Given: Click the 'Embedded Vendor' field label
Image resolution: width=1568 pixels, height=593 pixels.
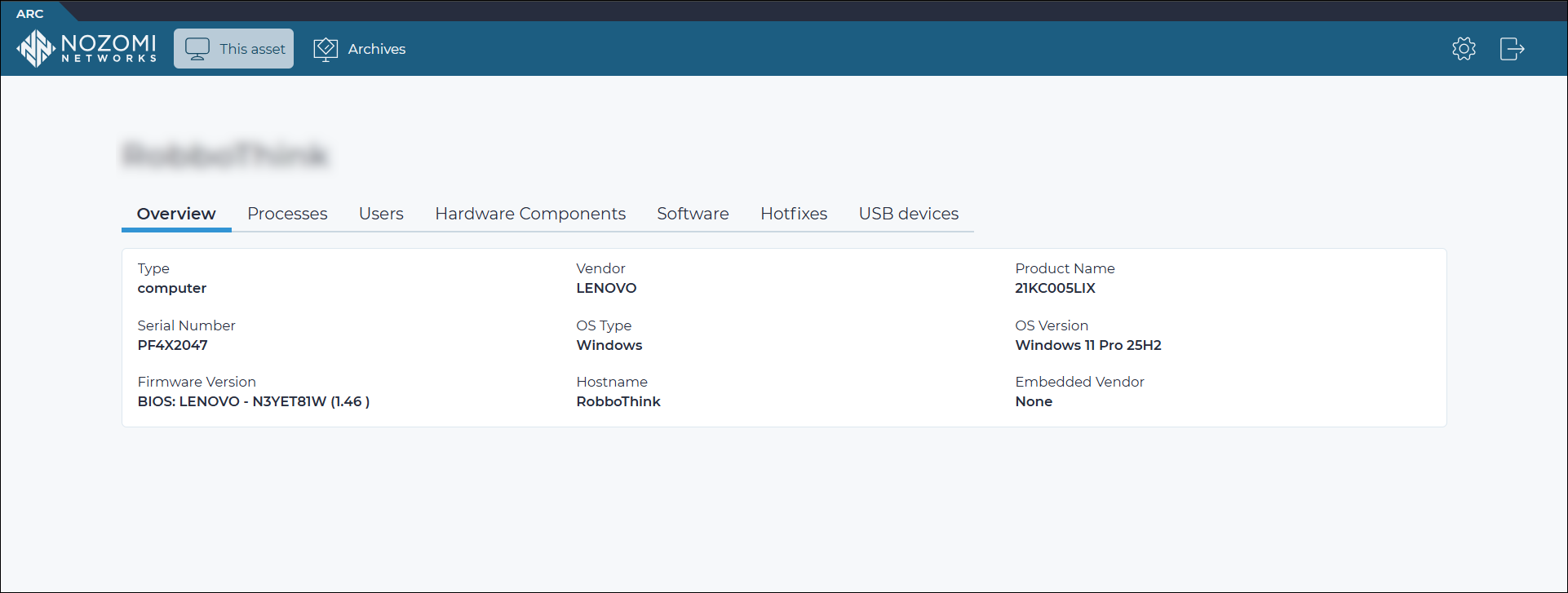Looking at the screenshot, I should click(1079, 382).
